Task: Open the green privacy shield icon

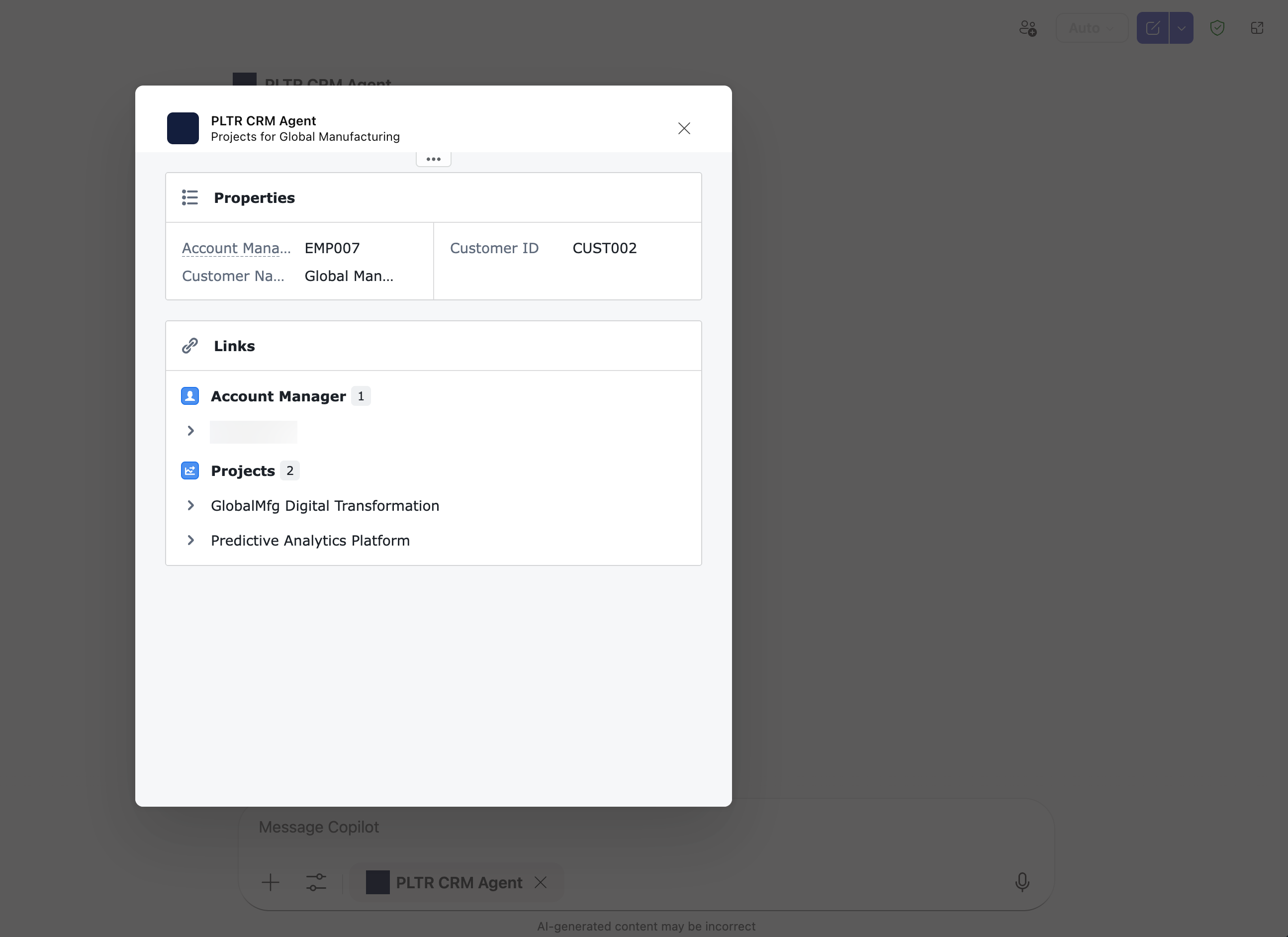Action: (x=1217, y=28)
